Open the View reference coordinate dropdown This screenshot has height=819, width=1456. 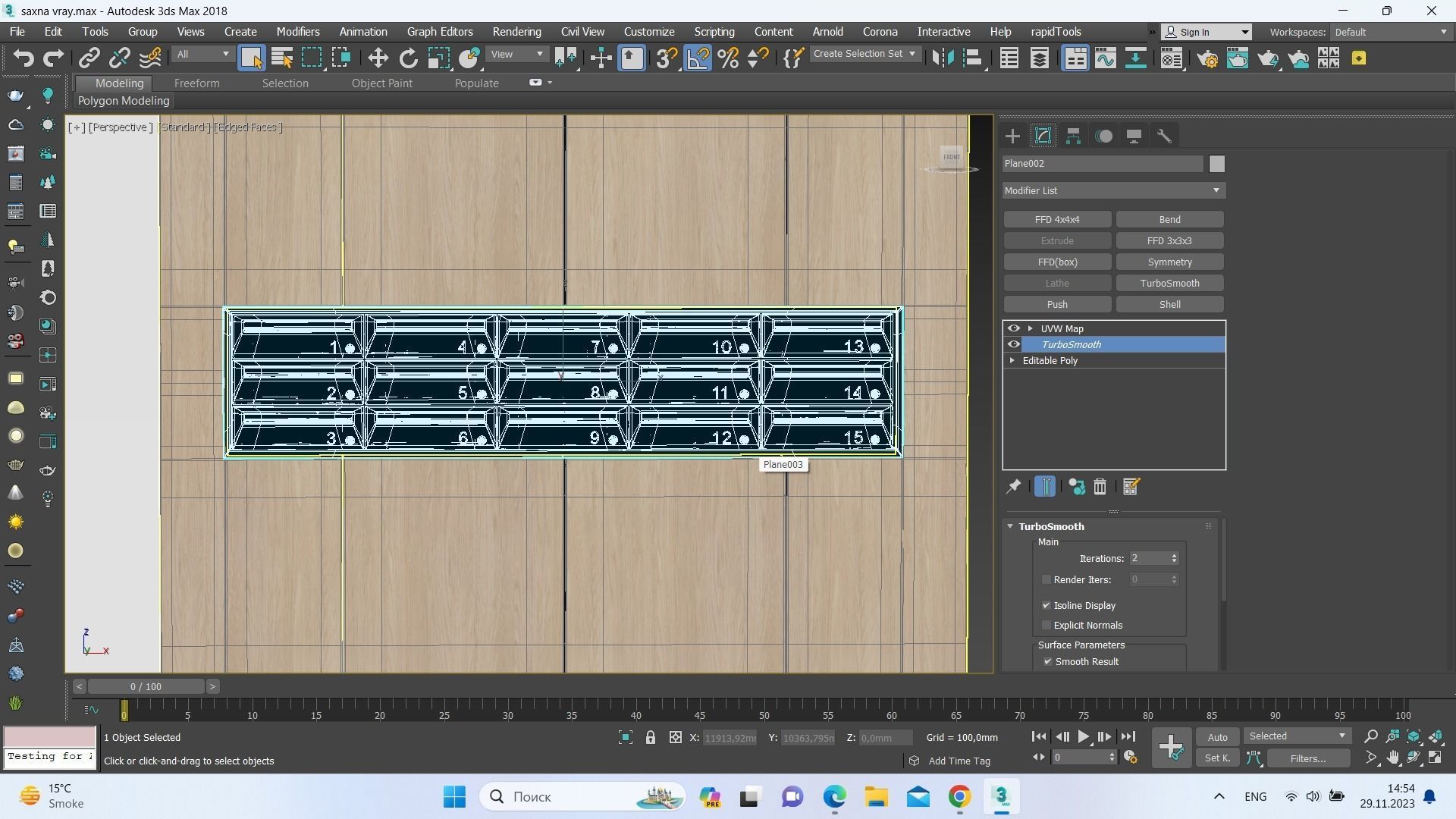coord(517,55)
